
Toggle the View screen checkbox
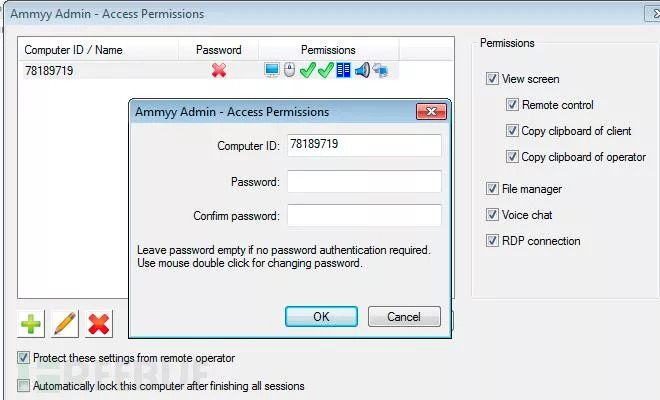tap(492, 79)
